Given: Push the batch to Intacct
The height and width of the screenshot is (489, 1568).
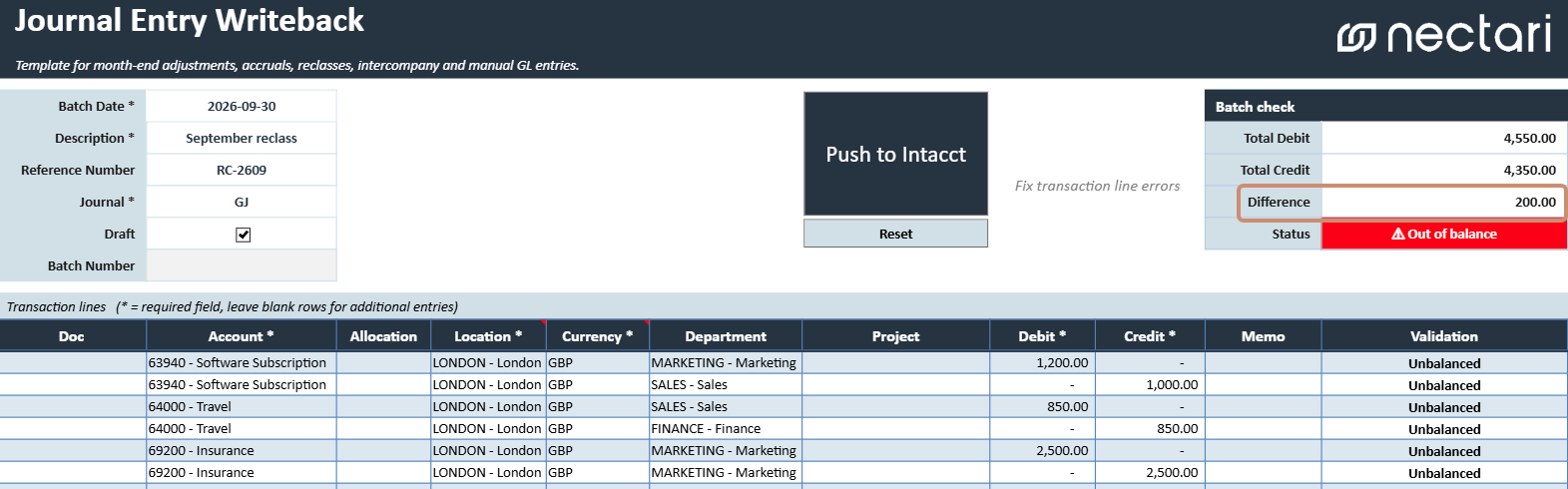Looking at the screenshot, I should pos(895,154).
